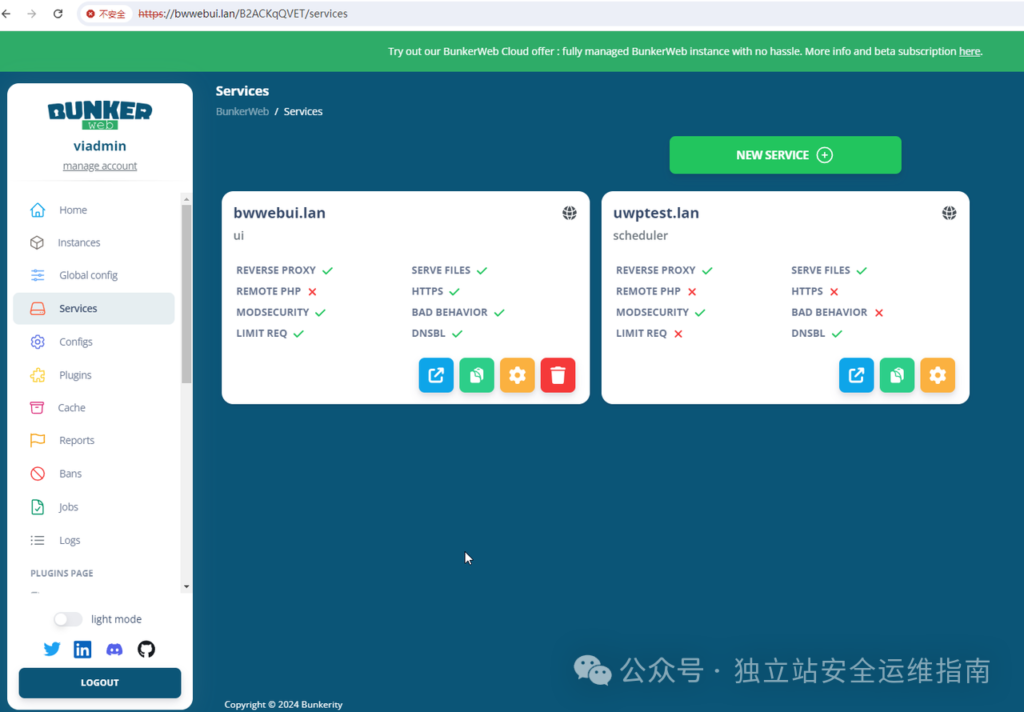The height and width of the screenshot is (712, 1024).
Task: Click the BunkerWeb breadcrumb link
Action: pos(242,112)
